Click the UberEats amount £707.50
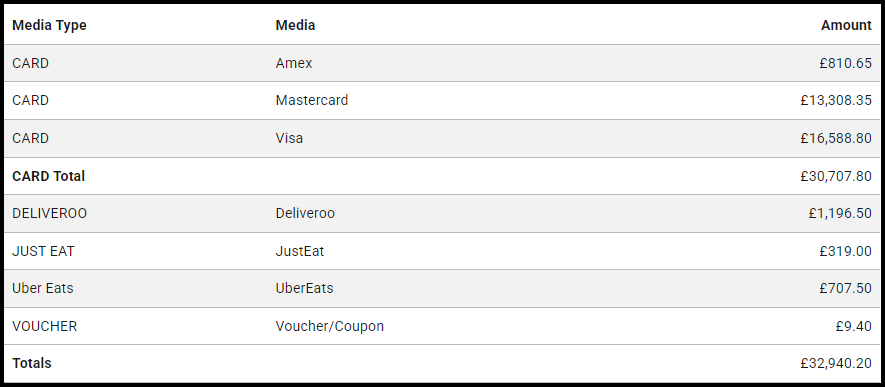This screenshot has height=387, width=885. point(845,288)
